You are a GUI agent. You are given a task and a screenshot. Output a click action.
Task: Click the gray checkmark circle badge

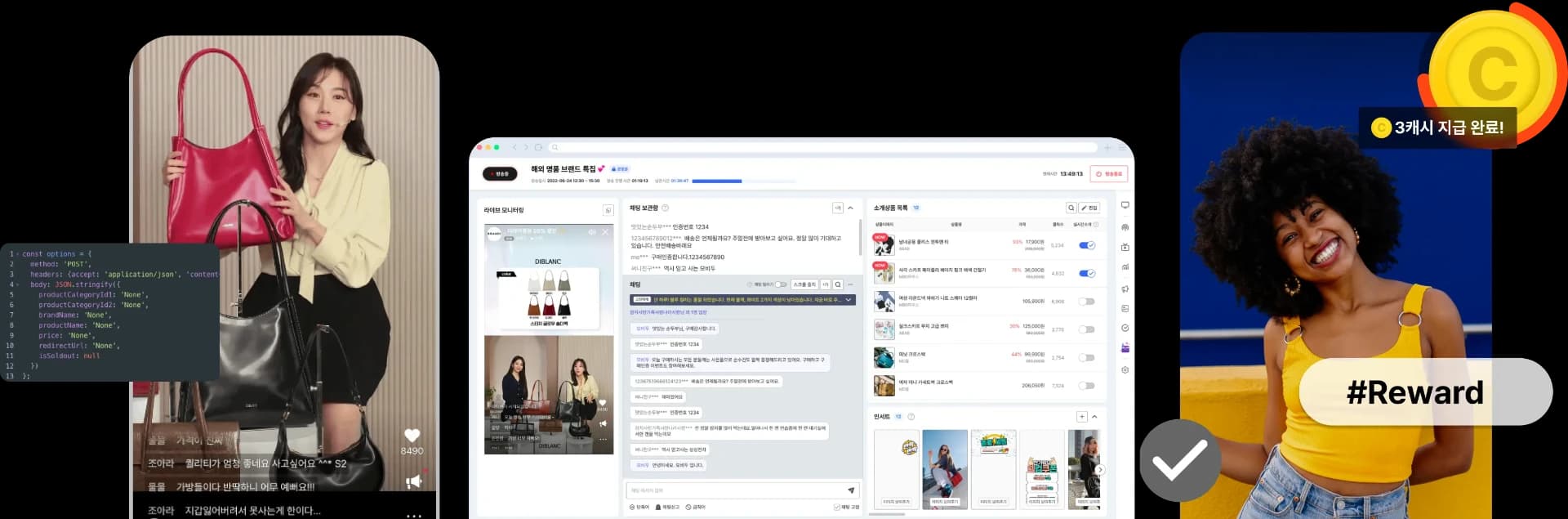point(1180,460)
